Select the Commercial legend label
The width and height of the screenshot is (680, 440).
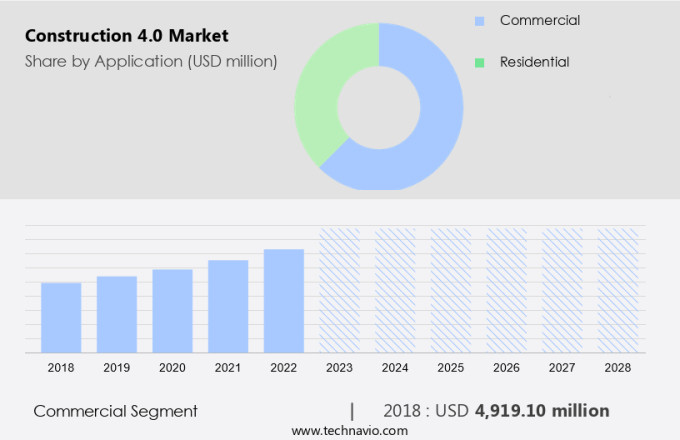[x=539, y=21]
